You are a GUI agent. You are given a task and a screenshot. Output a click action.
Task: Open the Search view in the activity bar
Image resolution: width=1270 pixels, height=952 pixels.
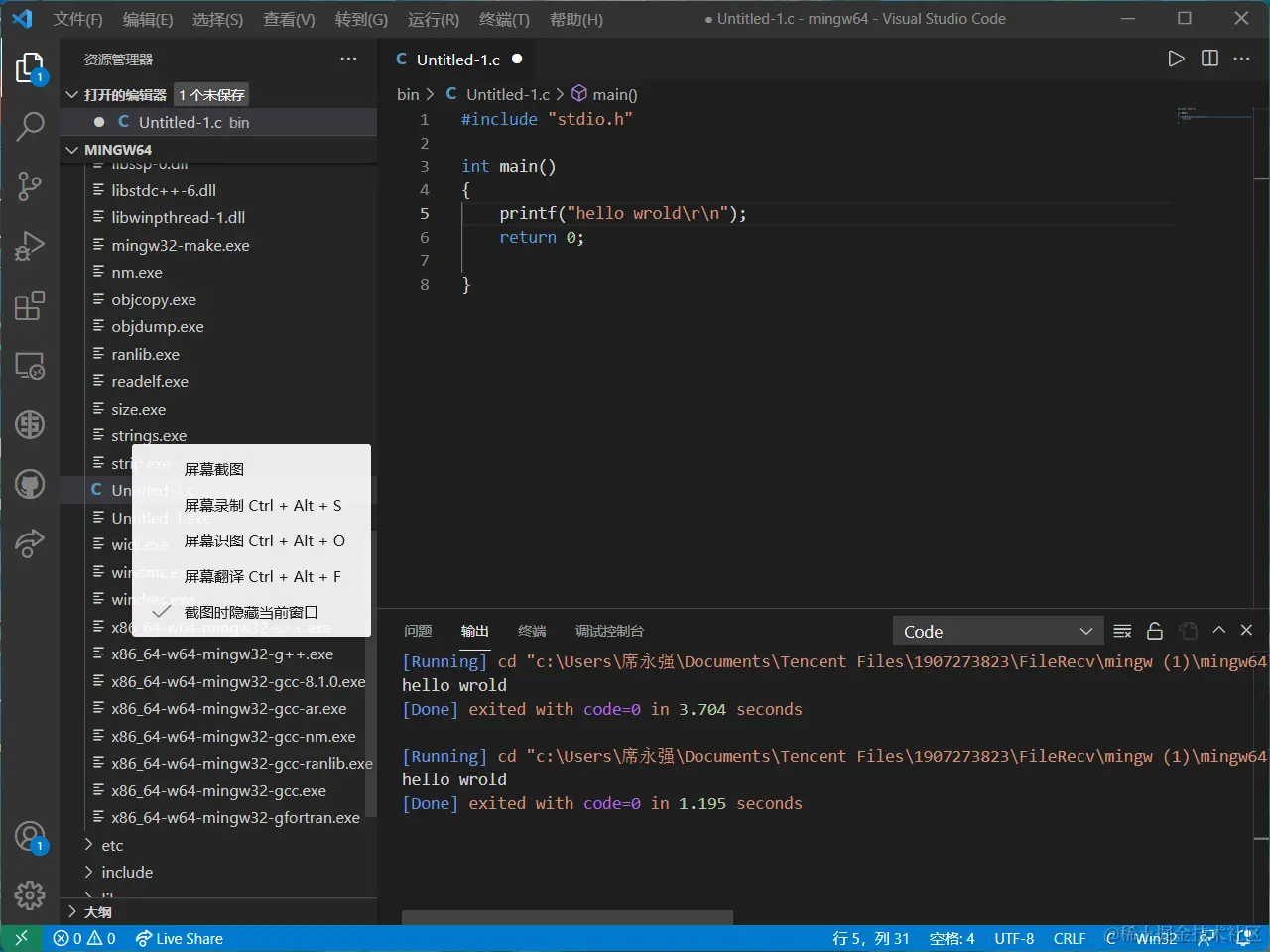(x=30, y=126)
